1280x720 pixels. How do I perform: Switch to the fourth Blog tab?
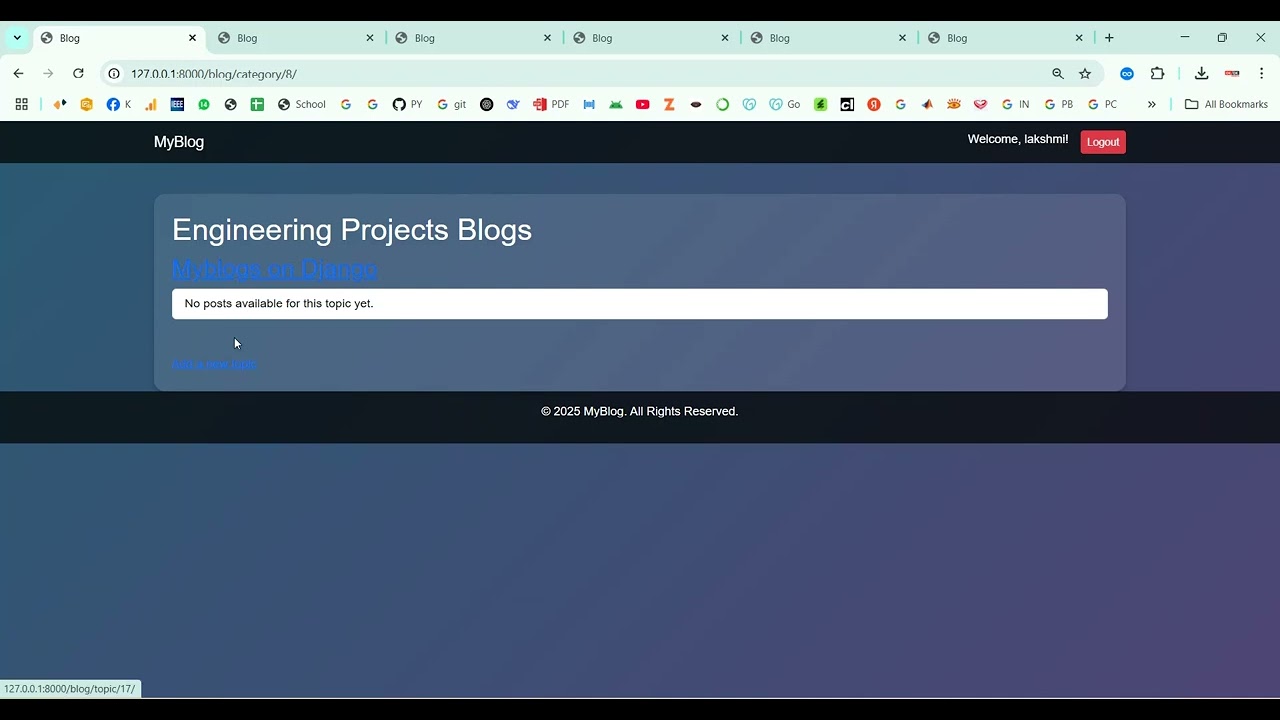click(651, 38)
